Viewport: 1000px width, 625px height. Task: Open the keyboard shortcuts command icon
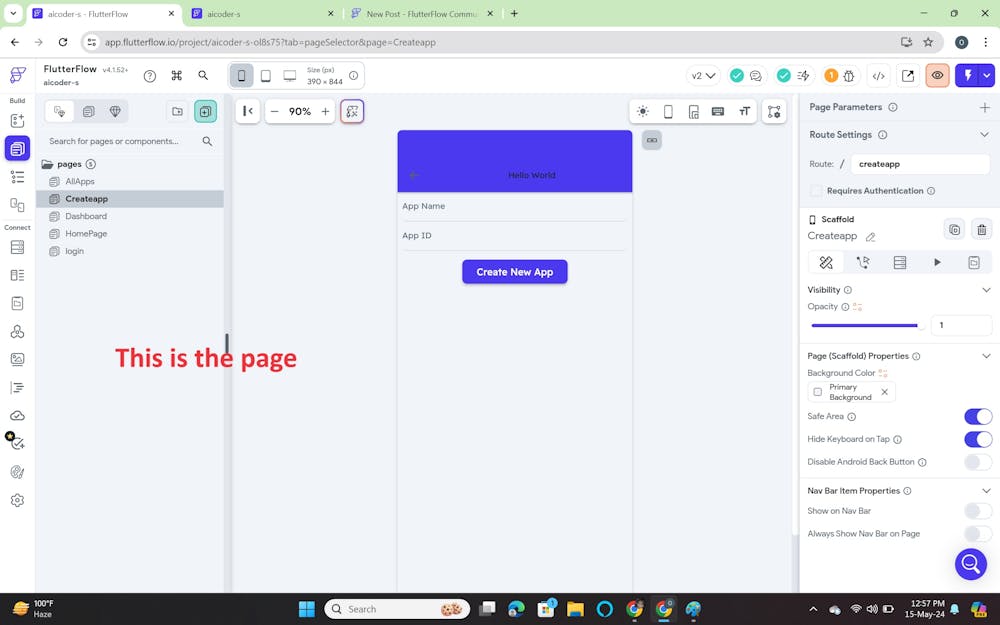(177, 75)
